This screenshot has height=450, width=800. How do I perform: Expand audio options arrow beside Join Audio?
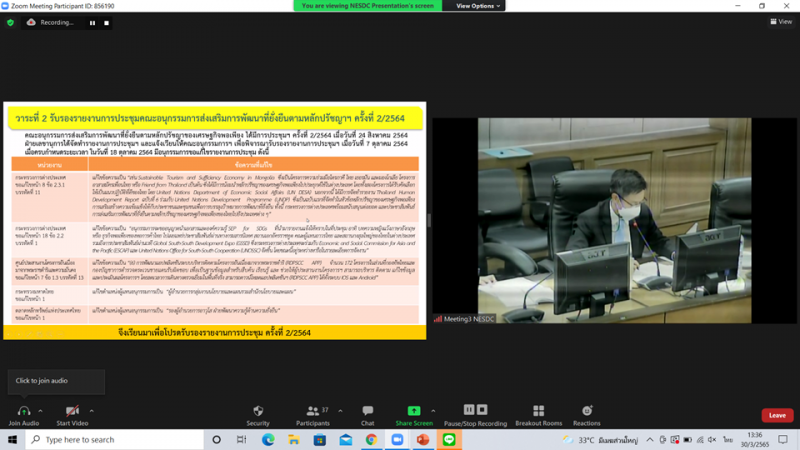(x=40, y=411)
